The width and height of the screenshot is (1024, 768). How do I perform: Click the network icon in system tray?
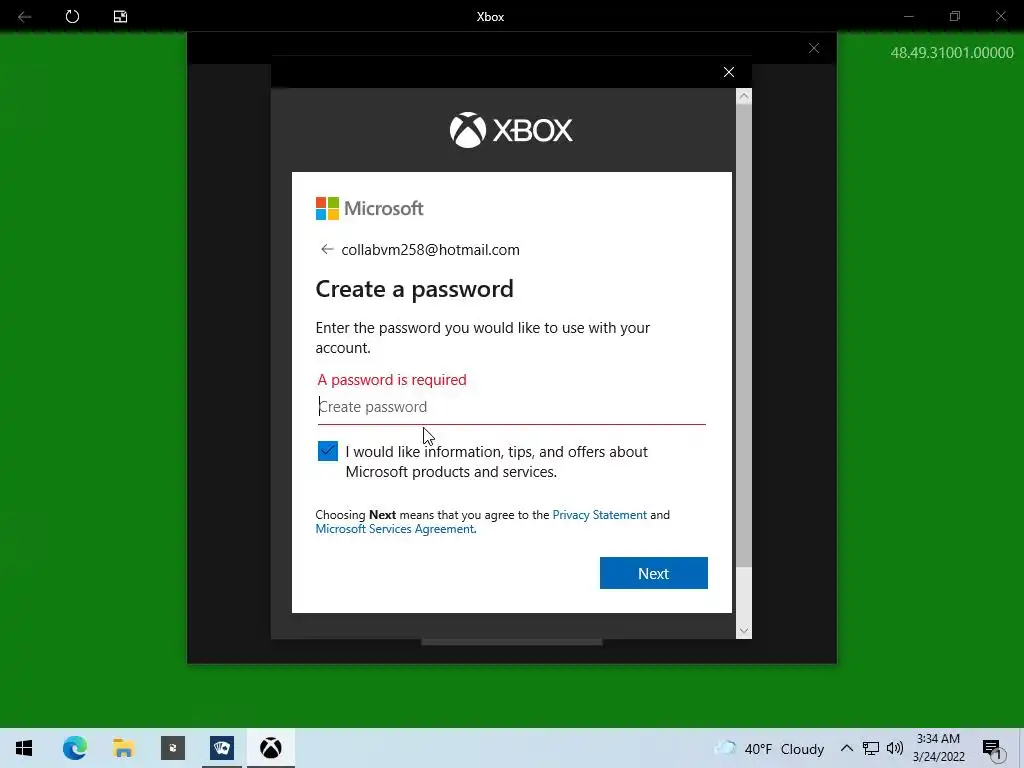click(x=871, y=748)
